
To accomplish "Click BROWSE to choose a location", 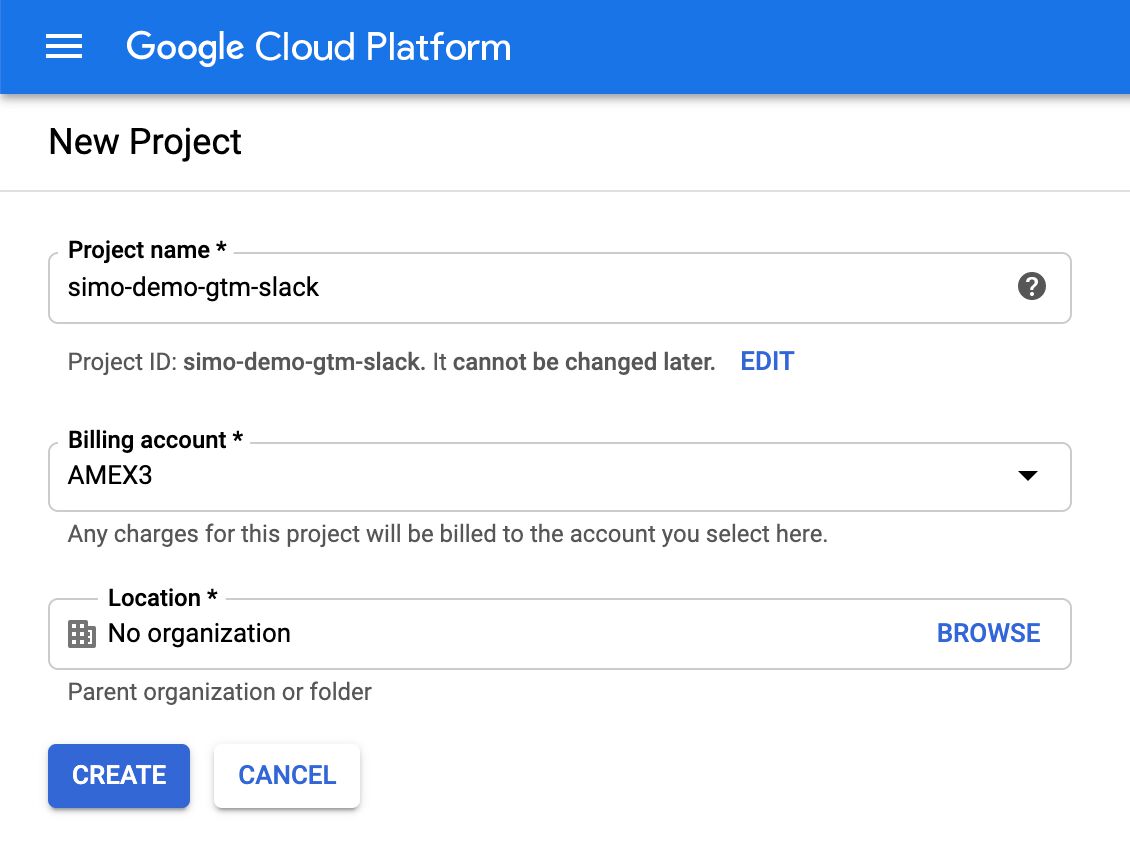I will point(988,633).
